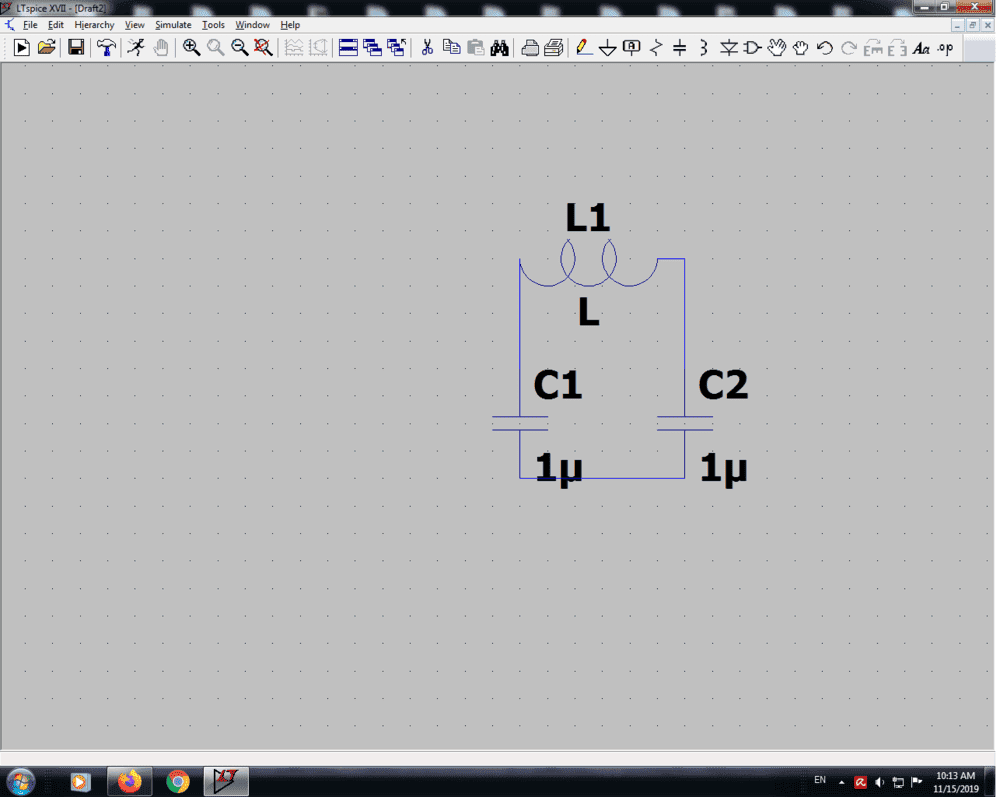This screenshot has width=1000, height=797.
Task: Click the Zoom In magnifier
Action: [x=191, y=47]
